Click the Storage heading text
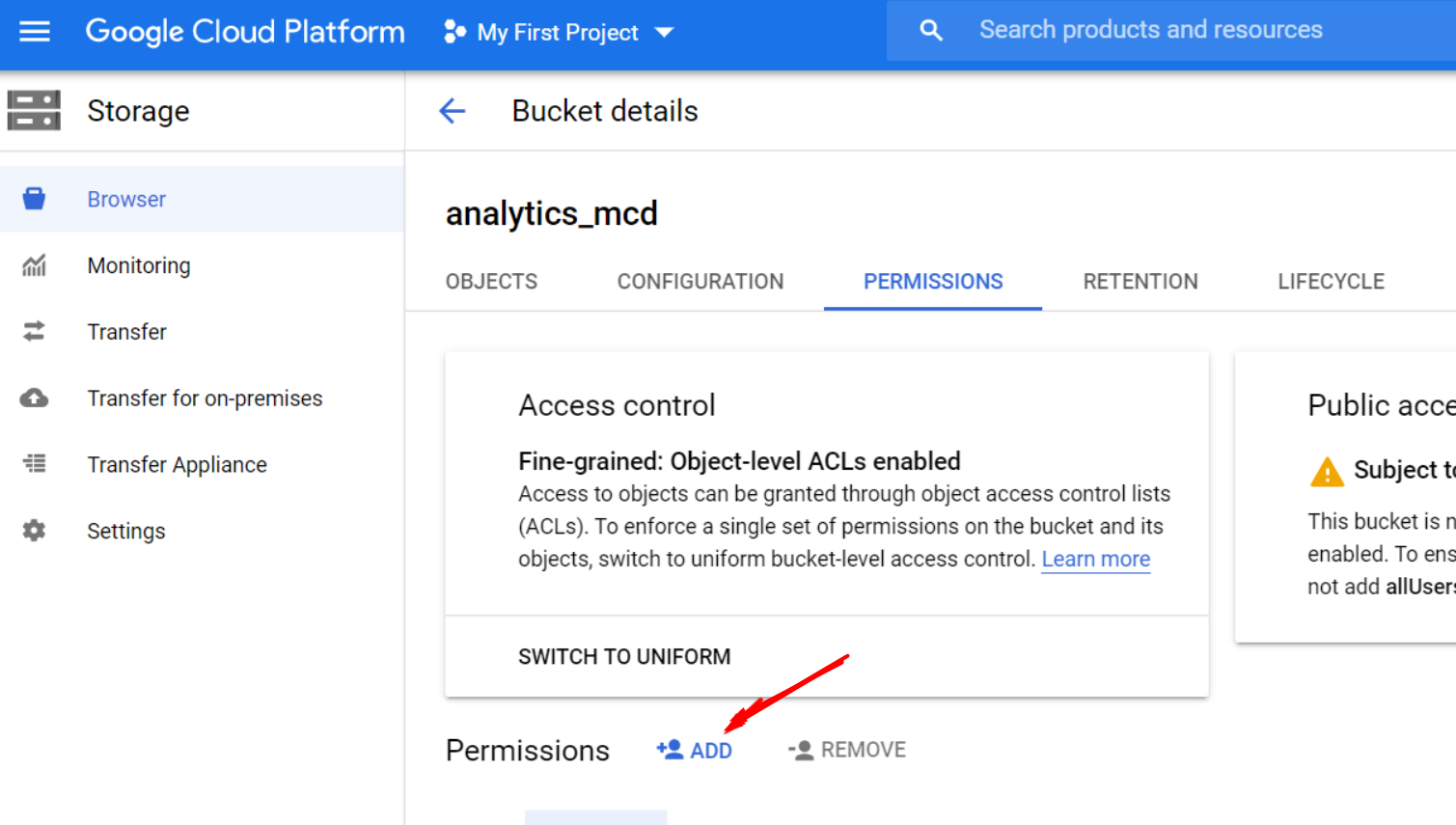The image size is (1456, 825). (x=138, y=111)
